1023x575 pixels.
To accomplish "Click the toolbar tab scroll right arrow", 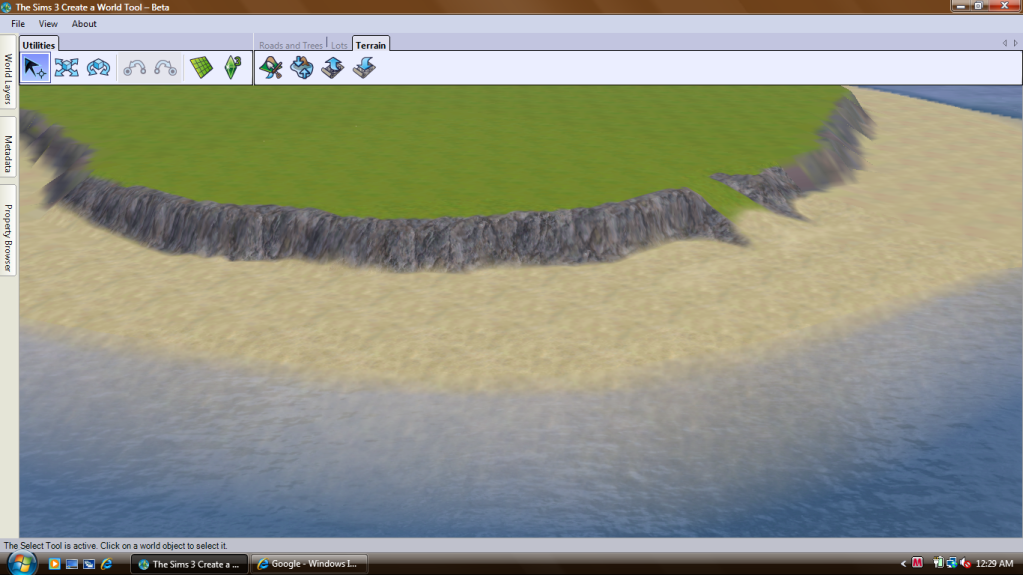I will [x=1015, y=43].
